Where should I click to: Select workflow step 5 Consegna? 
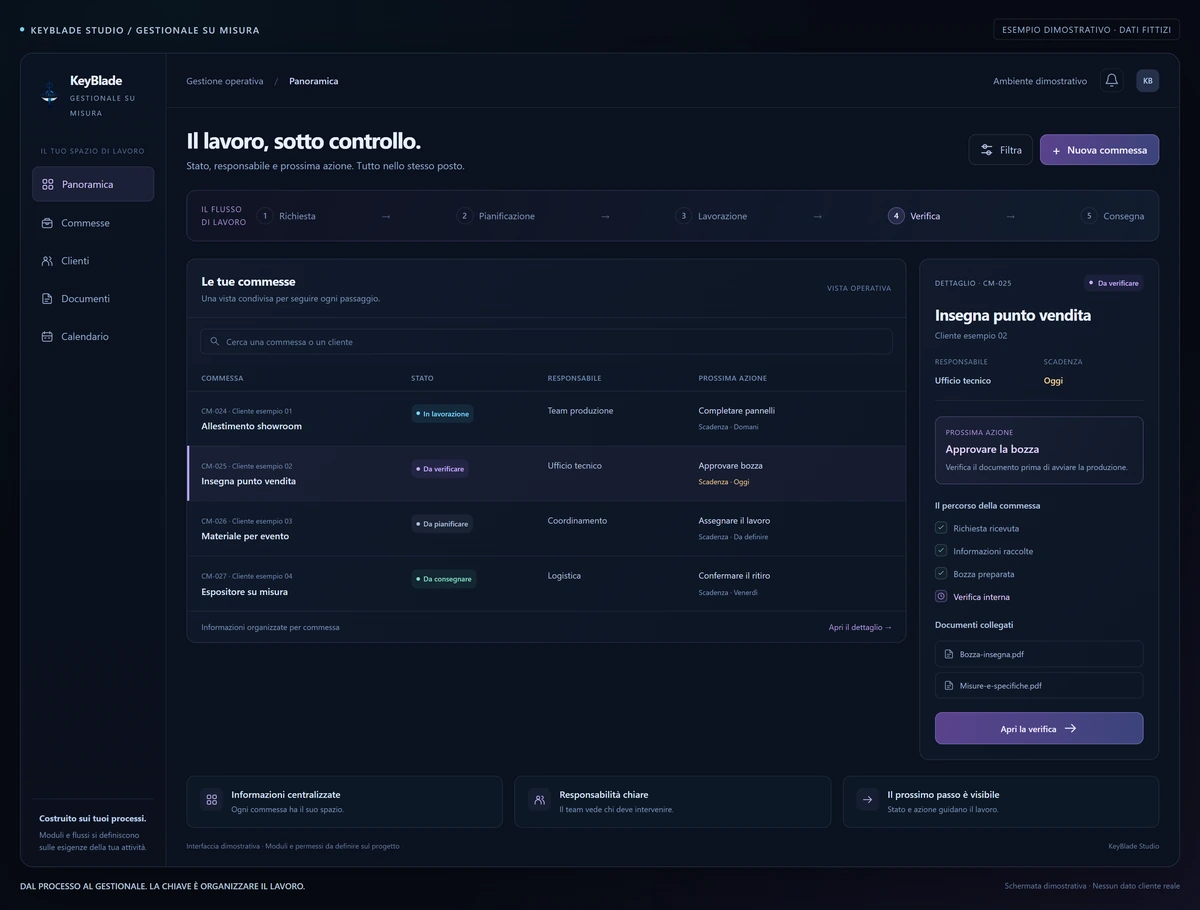point(1113,216)
